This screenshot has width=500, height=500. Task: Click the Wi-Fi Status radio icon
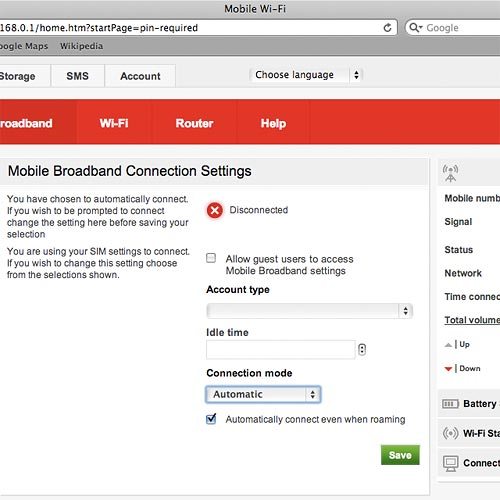pos(450,433)
